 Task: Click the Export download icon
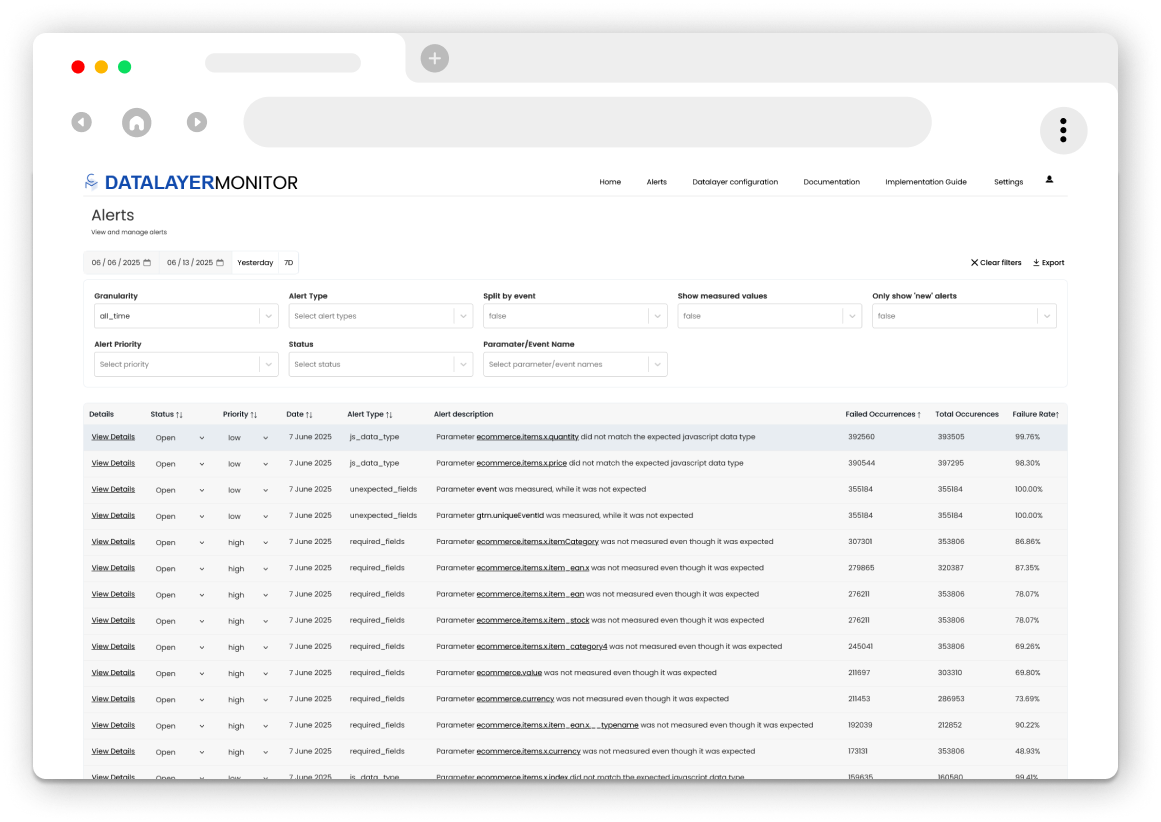[1036, 263]
